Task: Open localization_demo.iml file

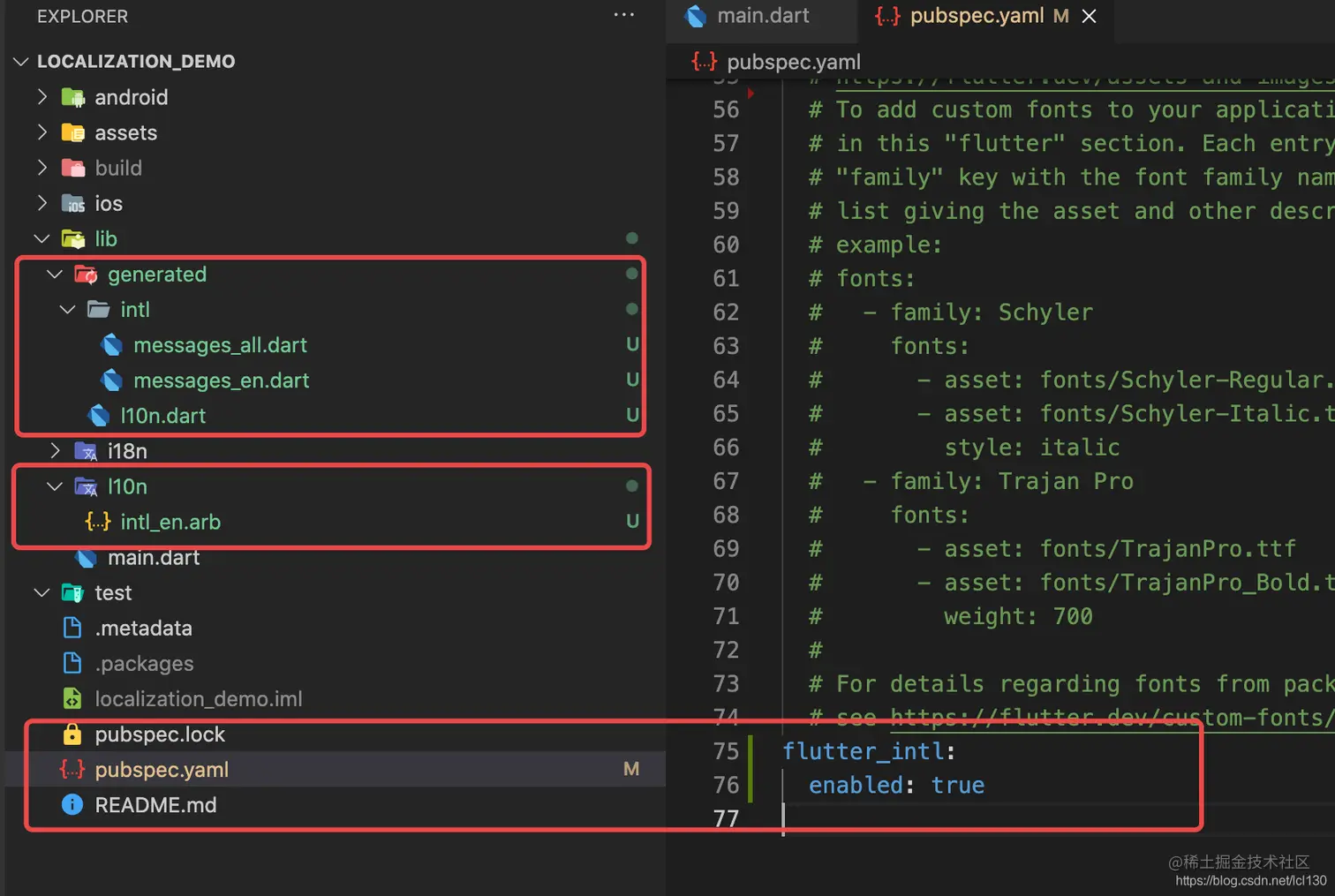Action: [199, 699]
